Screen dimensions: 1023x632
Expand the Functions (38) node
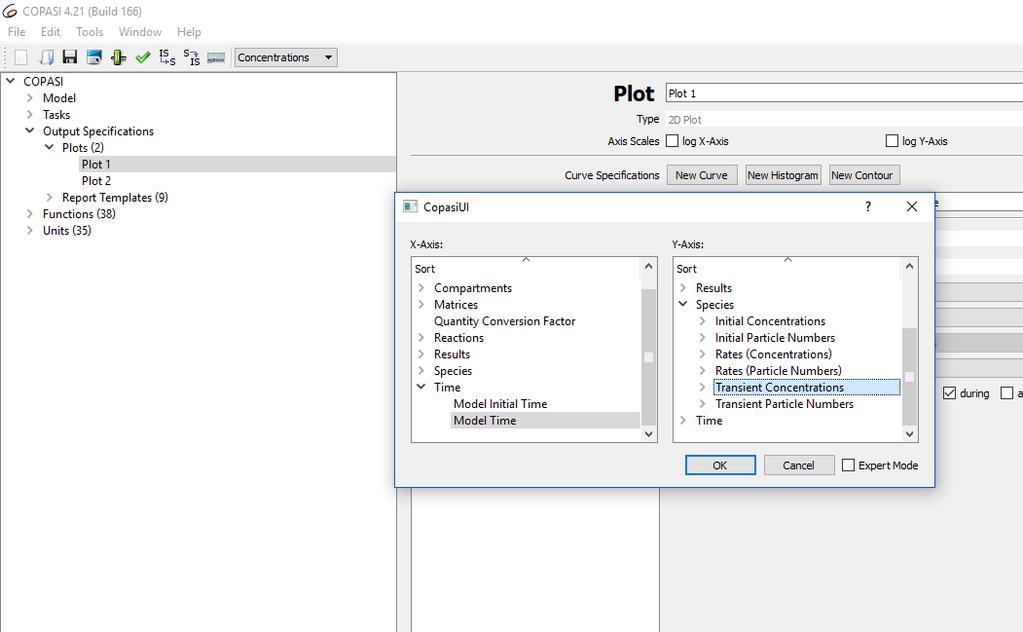point(29,213)
